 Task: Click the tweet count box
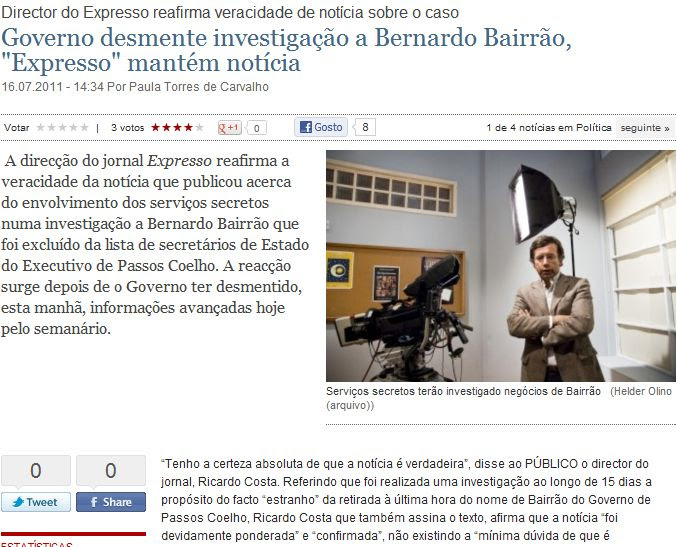click(36, 471)
